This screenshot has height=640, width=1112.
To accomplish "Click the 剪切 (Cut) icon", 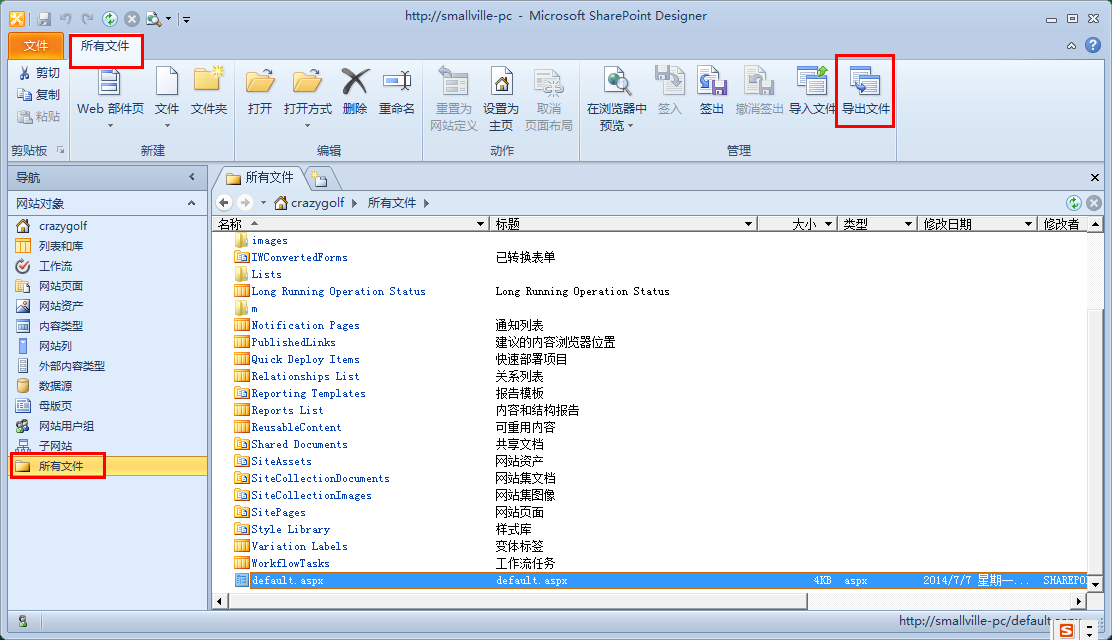I will [25, 73].
